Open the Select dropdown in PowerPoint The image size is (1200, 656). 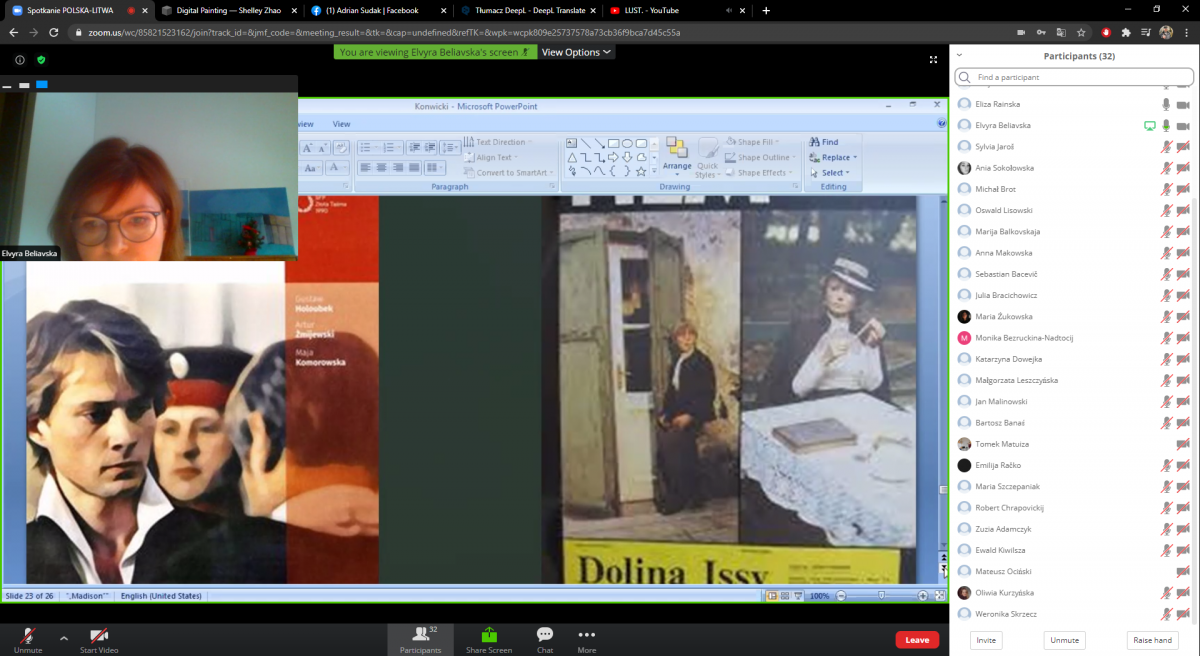(830, 173)
